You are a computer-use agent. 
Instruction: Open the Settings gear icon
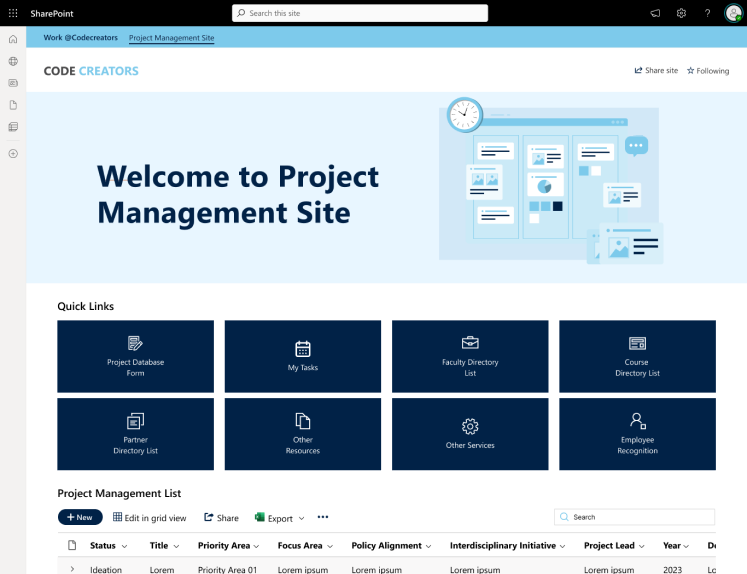tap(681, 13)
